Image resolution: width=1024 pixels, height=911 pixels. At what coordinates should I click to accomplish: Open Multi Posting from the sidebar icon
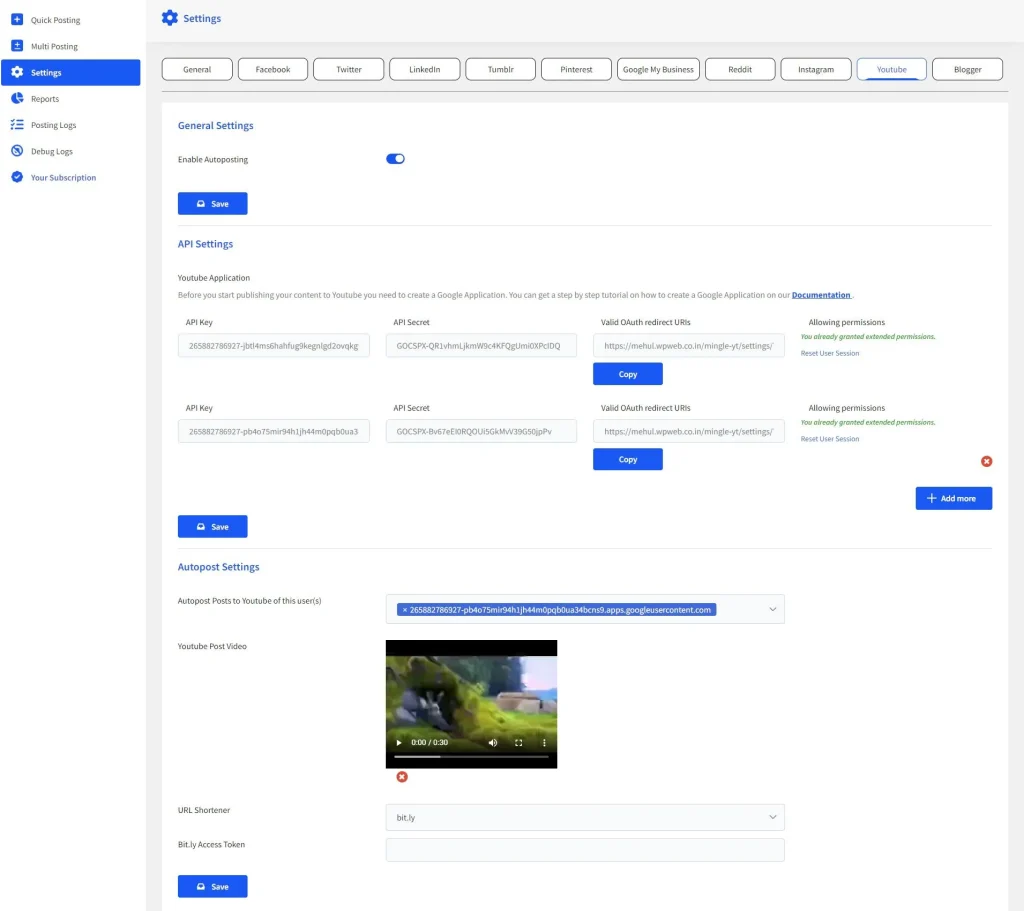(x=17, y=46)
